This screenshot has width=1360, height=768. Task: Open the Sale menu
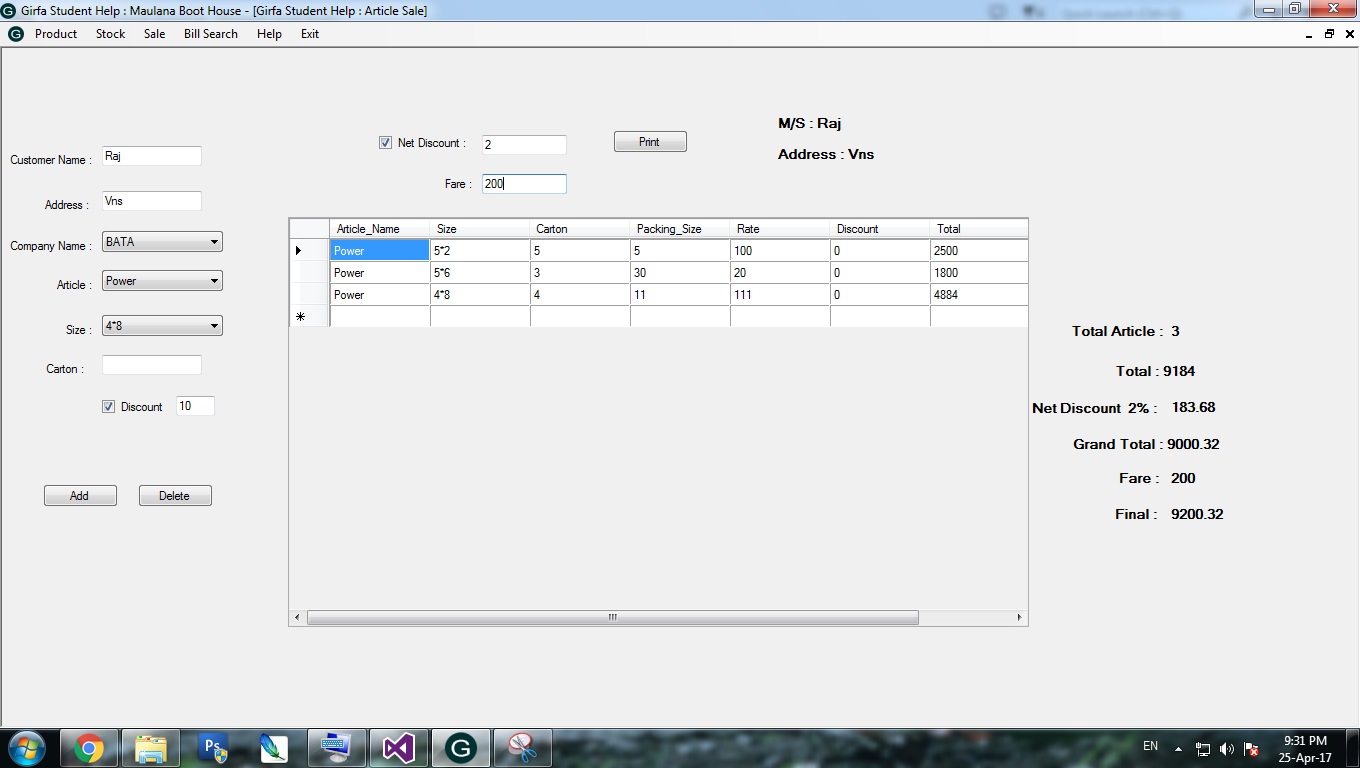154,33
